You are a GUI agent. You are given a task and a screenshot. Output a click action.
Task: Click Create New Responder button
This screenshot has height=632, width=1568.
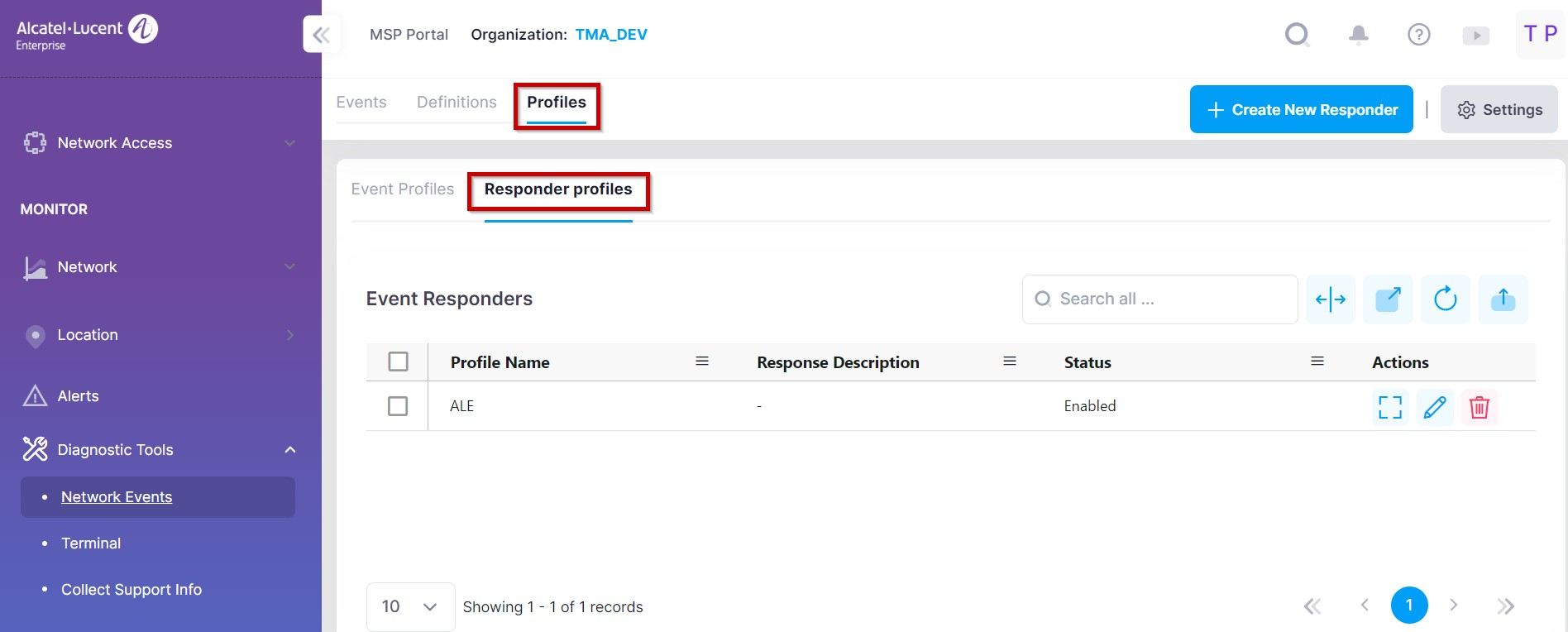[1301, 109]
